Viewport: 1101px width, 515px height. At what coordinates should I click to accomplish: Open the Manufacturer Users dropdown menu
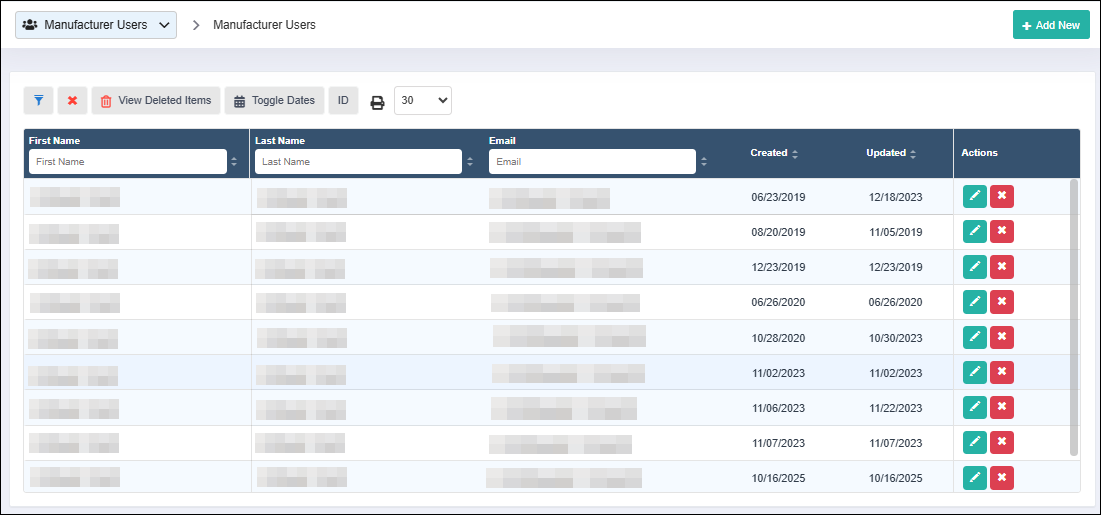click(96, 25)
